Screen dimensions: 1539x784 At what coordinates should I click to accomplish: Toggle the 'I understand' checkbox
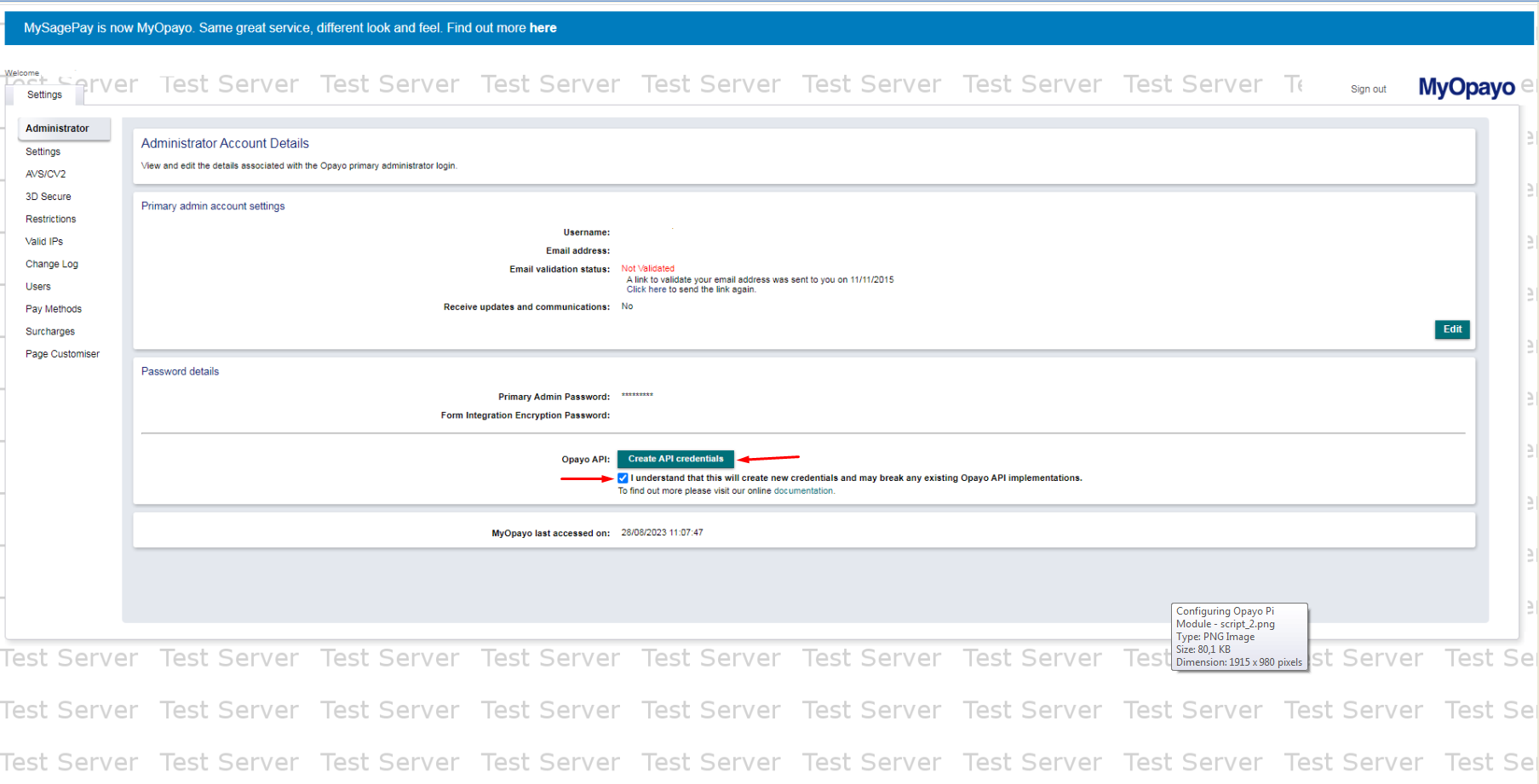623,478
